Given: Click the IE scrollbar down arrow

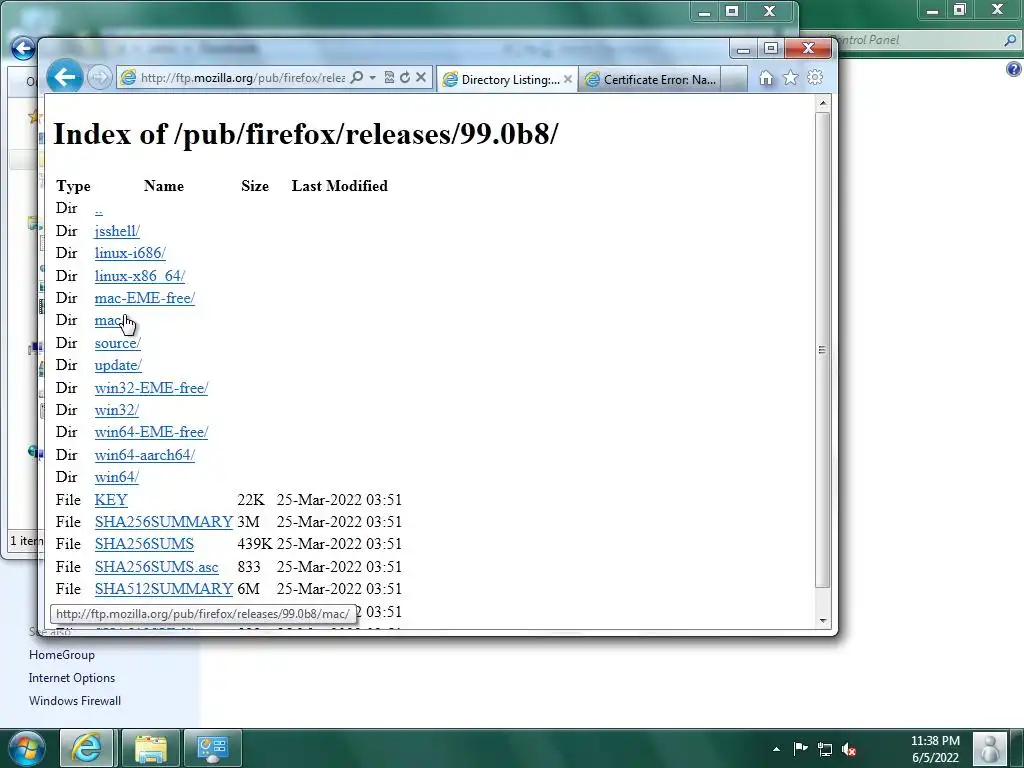Looking at the screenshot, I should click(823, 620).
